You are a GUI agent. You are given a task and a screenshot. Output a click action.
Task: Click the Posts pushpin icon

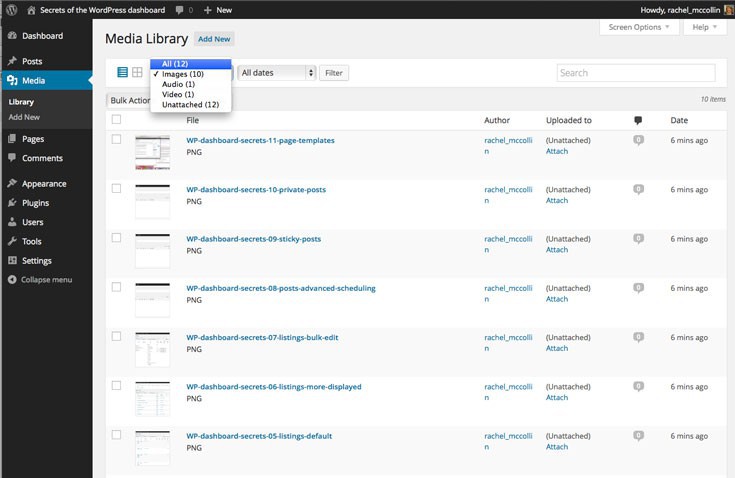(12, 61)
